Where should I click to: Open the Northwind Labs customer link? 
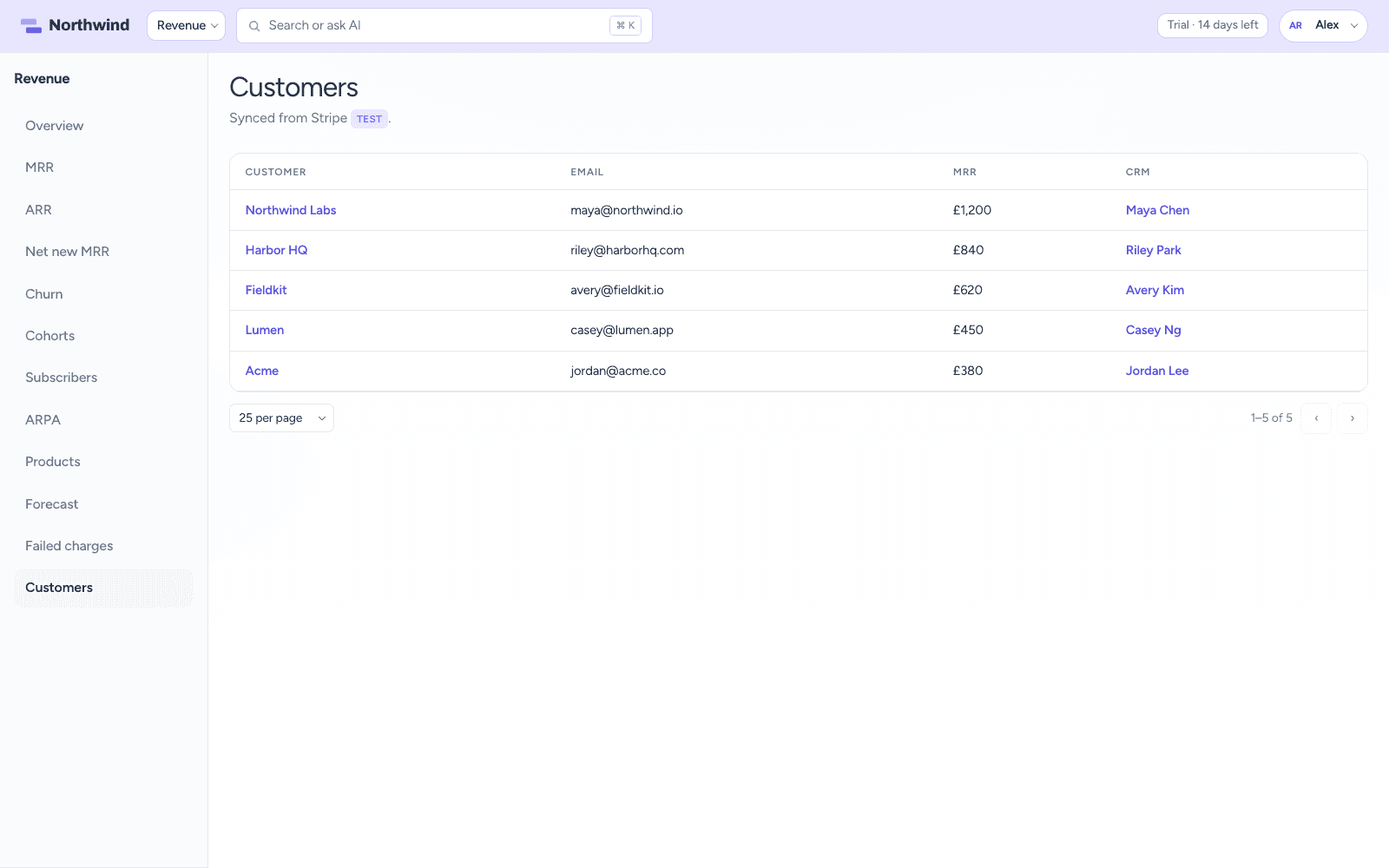[291, 210]
